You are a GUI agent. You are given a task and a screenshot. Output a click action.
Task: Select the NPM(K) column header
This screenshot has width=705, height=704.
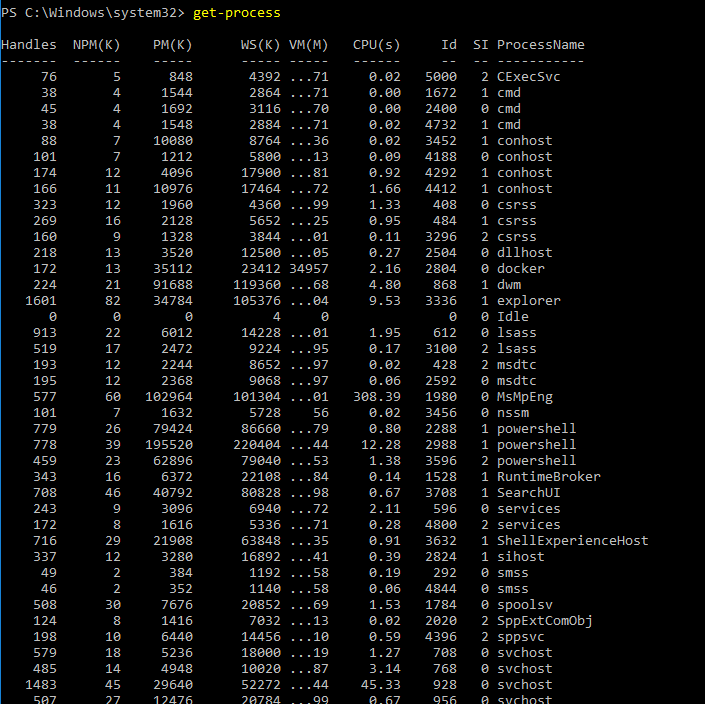coord(97,45)
